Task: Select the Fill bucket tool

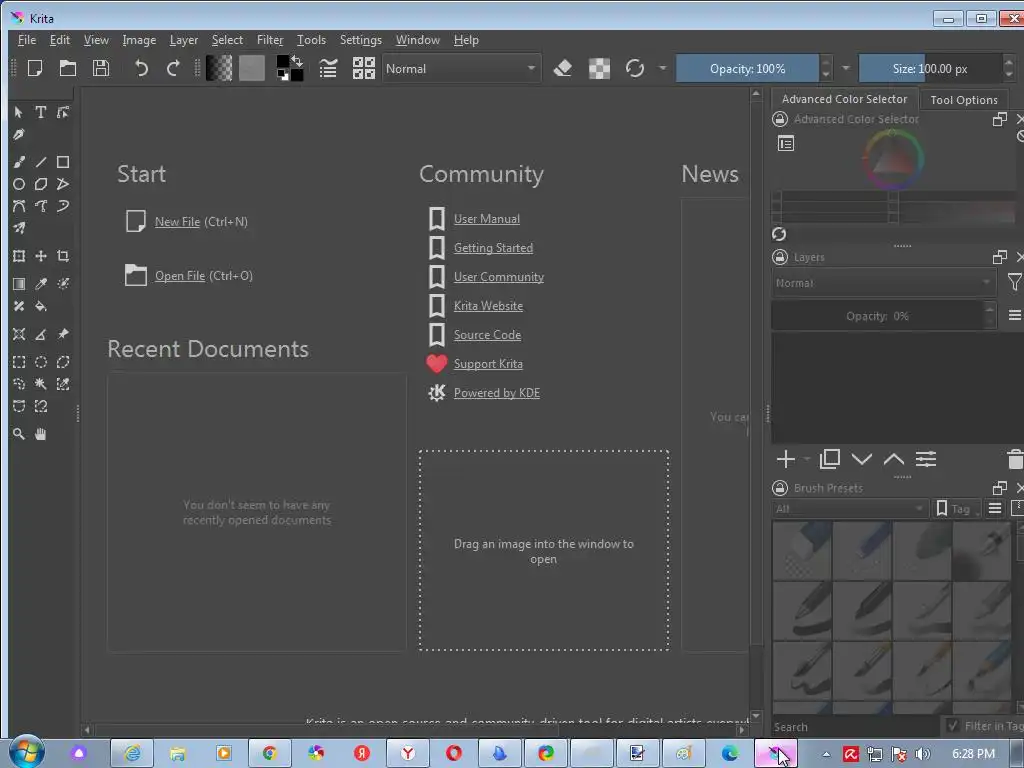Action: 40,306
